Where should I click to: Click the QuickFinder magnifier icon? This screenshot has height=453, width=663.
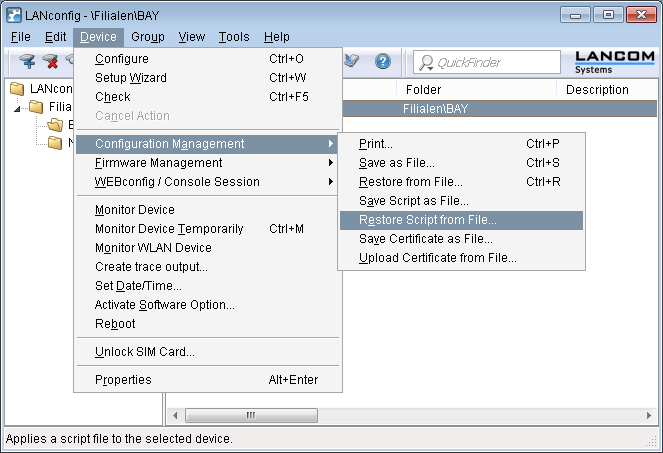[x=427, y=62]
